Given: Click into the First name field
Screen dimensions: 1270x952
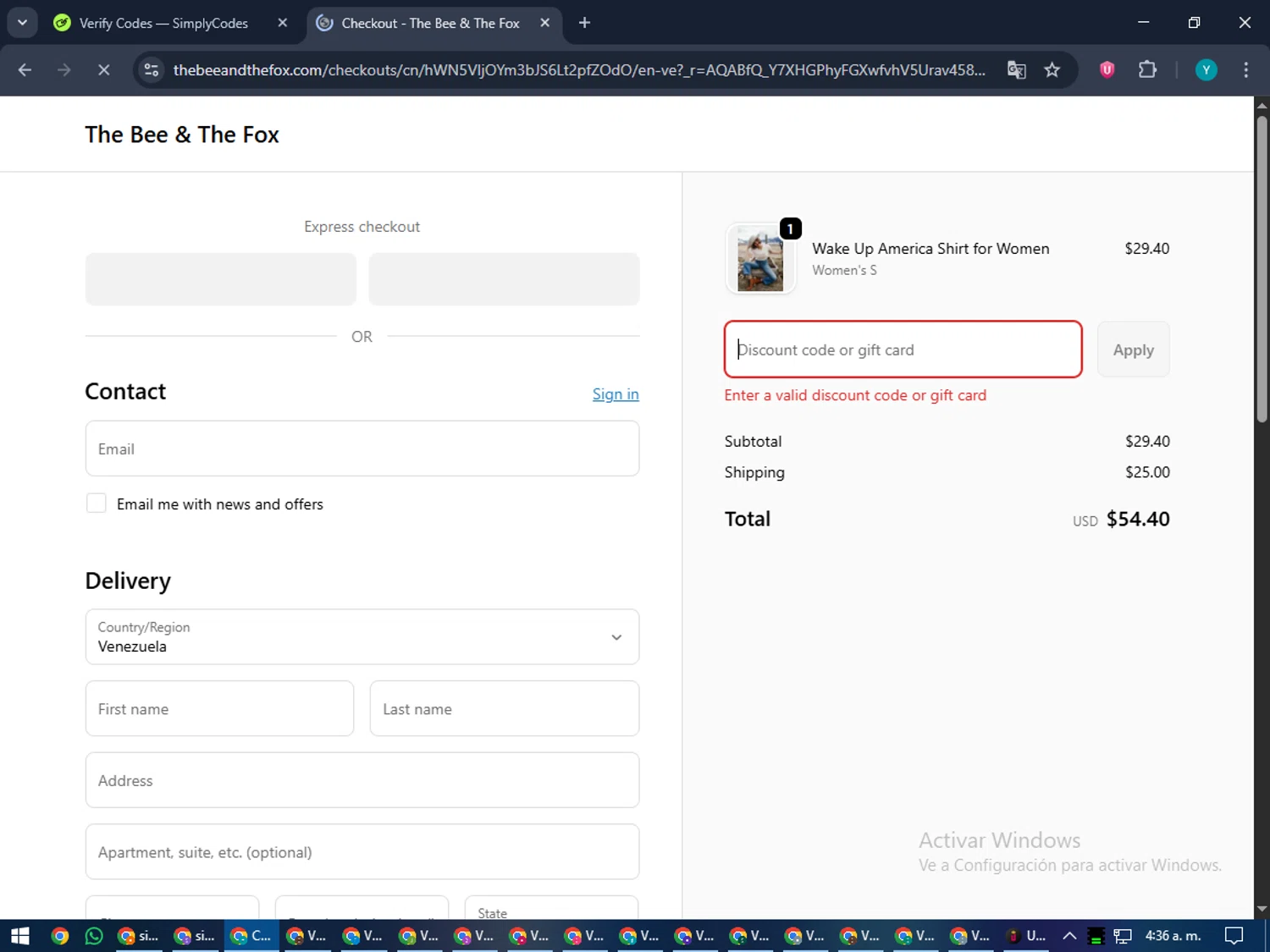Looking at the screenshot, I should (x=219, y=709).
